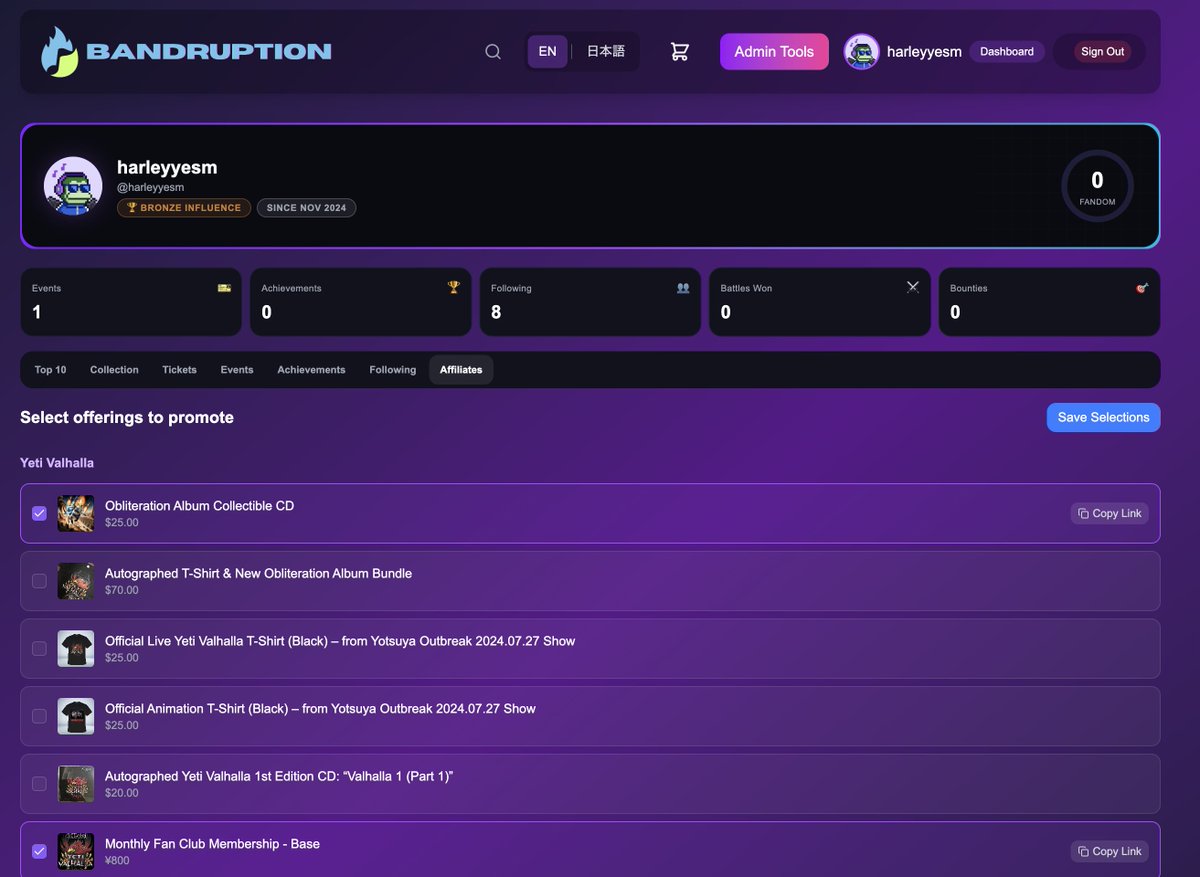This screenshot has height=877, width=1200.
Task: Click the Following stat card value 8
Action: click(496, 312)
